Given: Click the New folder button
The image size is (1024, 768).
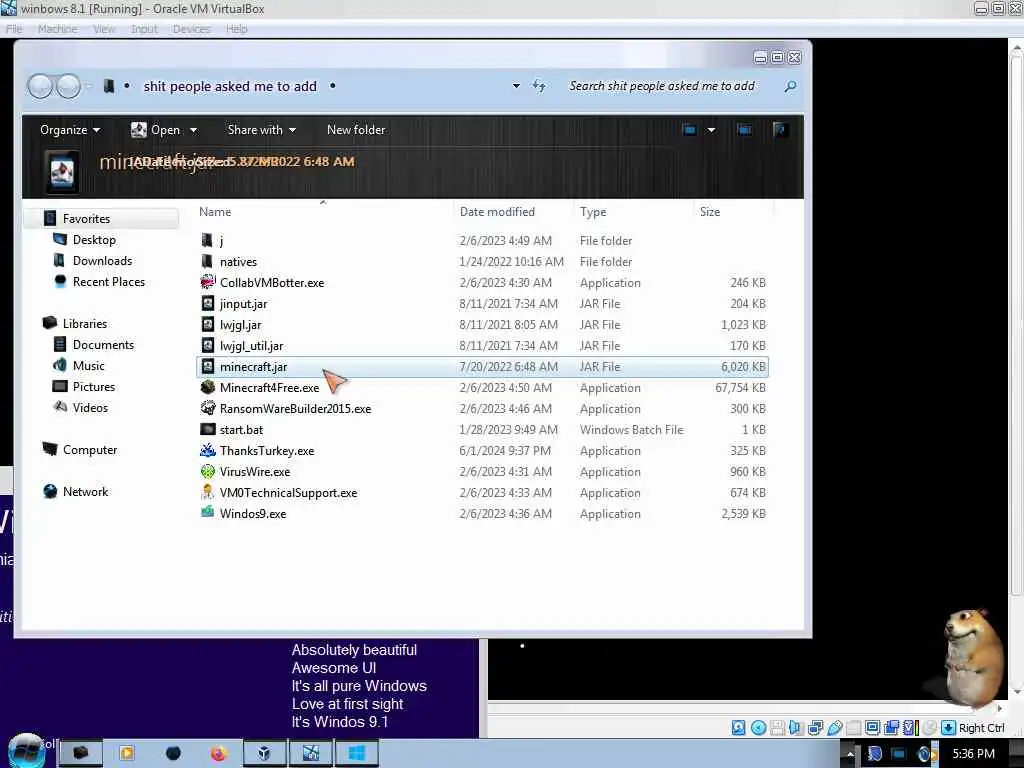Looking at the screenshot, I should click(x=356, y=130).
